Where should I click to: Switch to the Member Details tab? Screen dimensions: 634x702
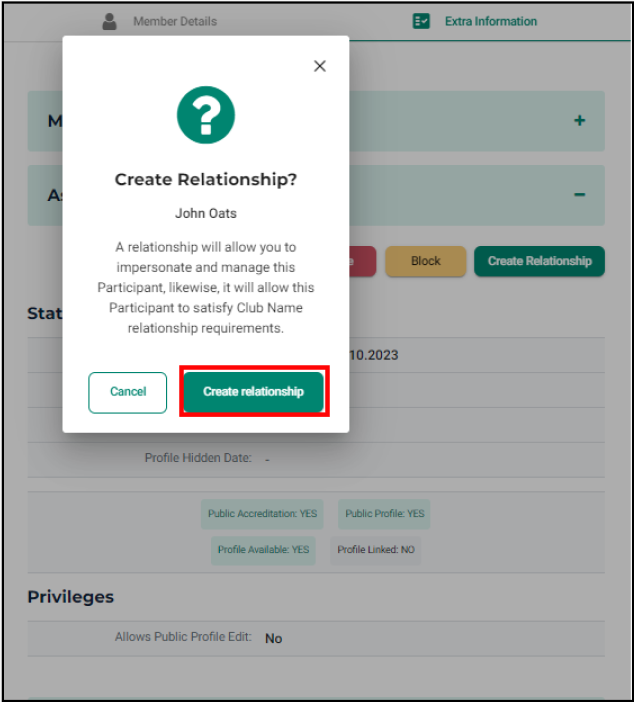pos(175,21)
